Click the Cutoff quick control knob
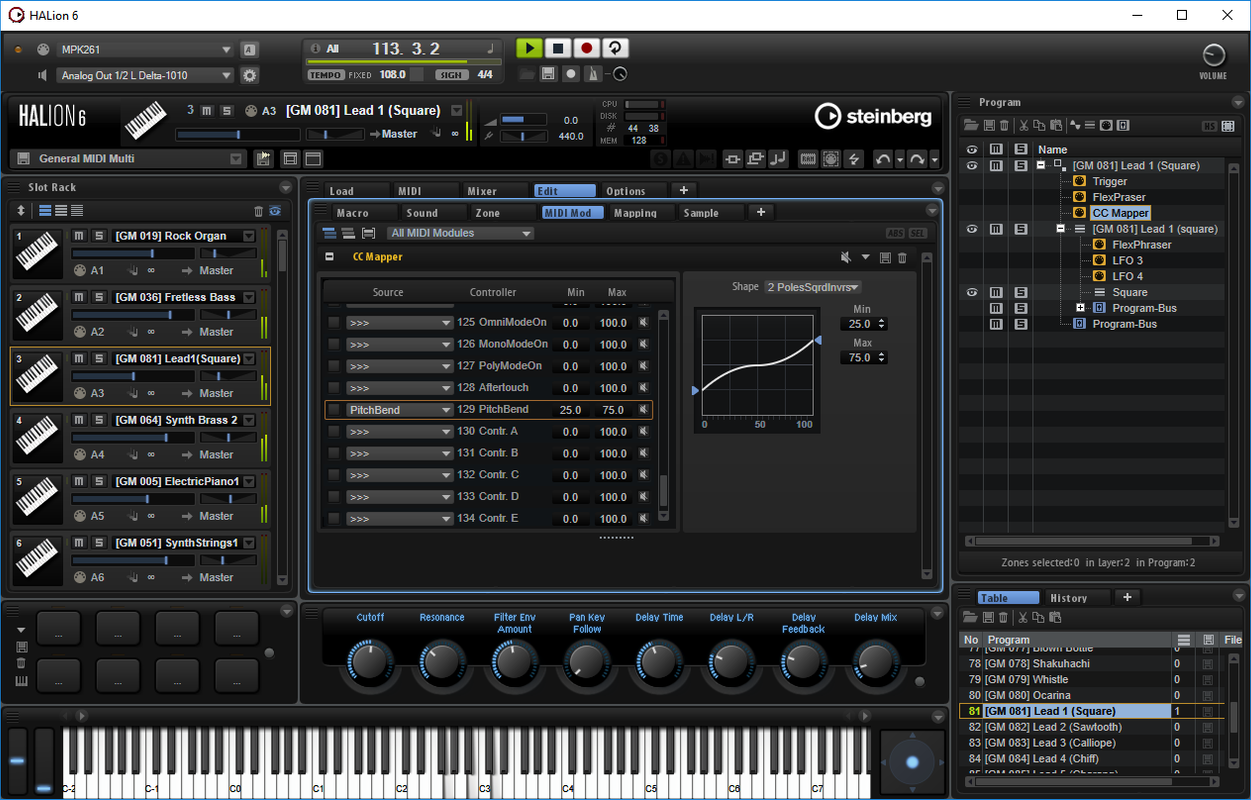This screenshot has height=800, width=1251. tap(370, 662)
